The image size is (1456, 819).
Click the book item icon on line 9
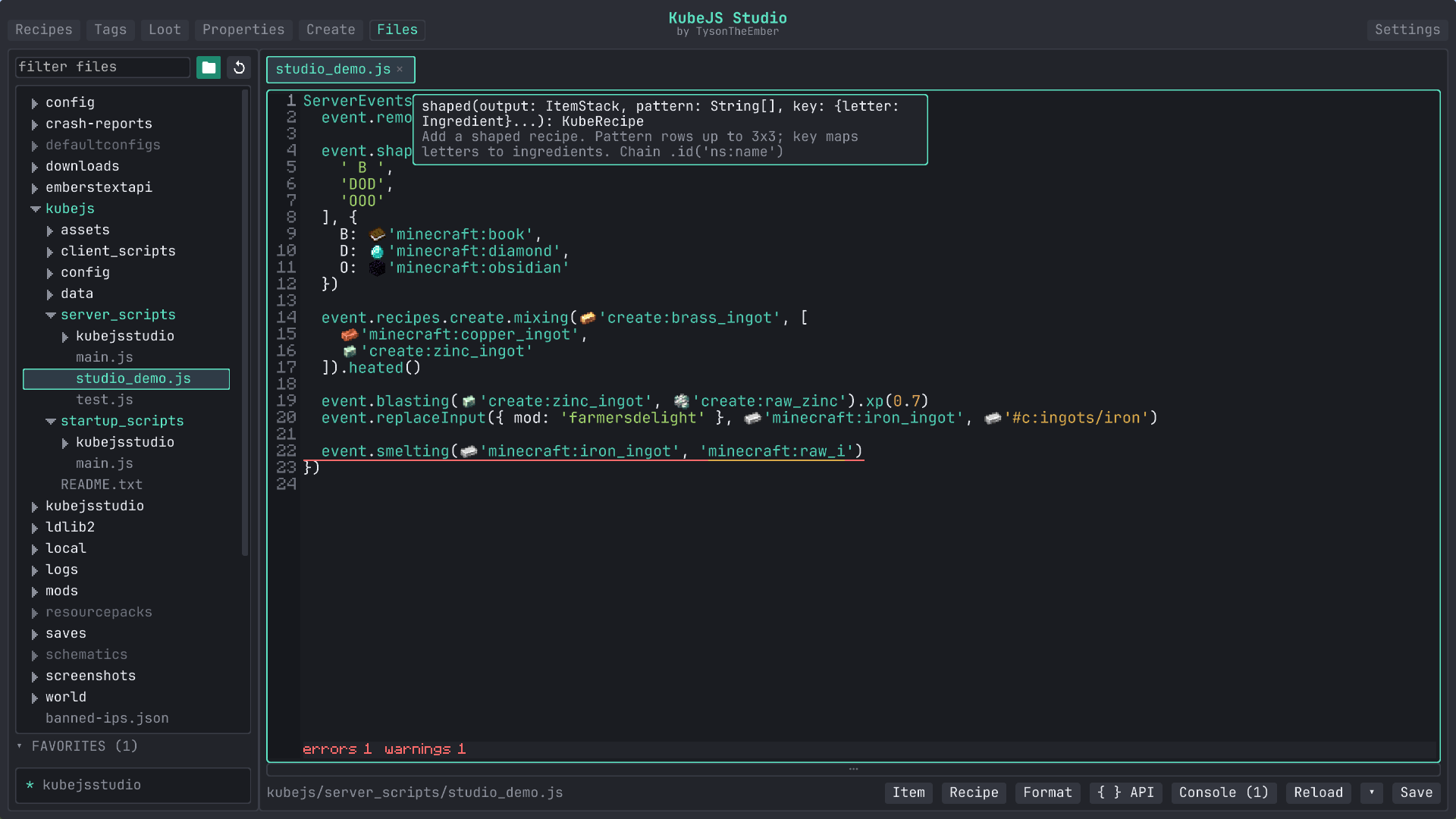pos(377,234)
